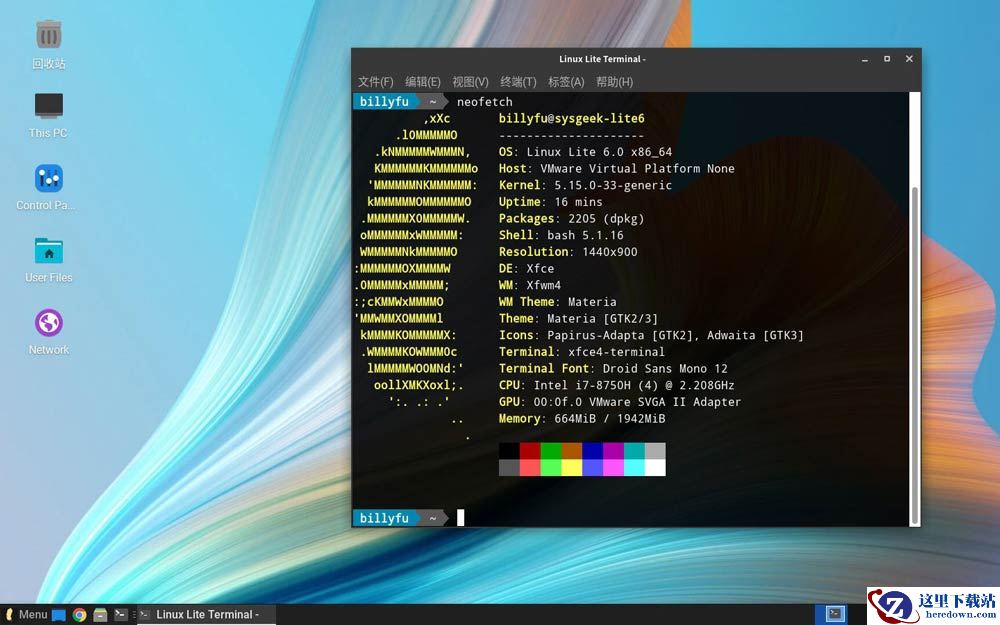
Task: Open the 标签(A) menu
Action: (x=566, y=82)
